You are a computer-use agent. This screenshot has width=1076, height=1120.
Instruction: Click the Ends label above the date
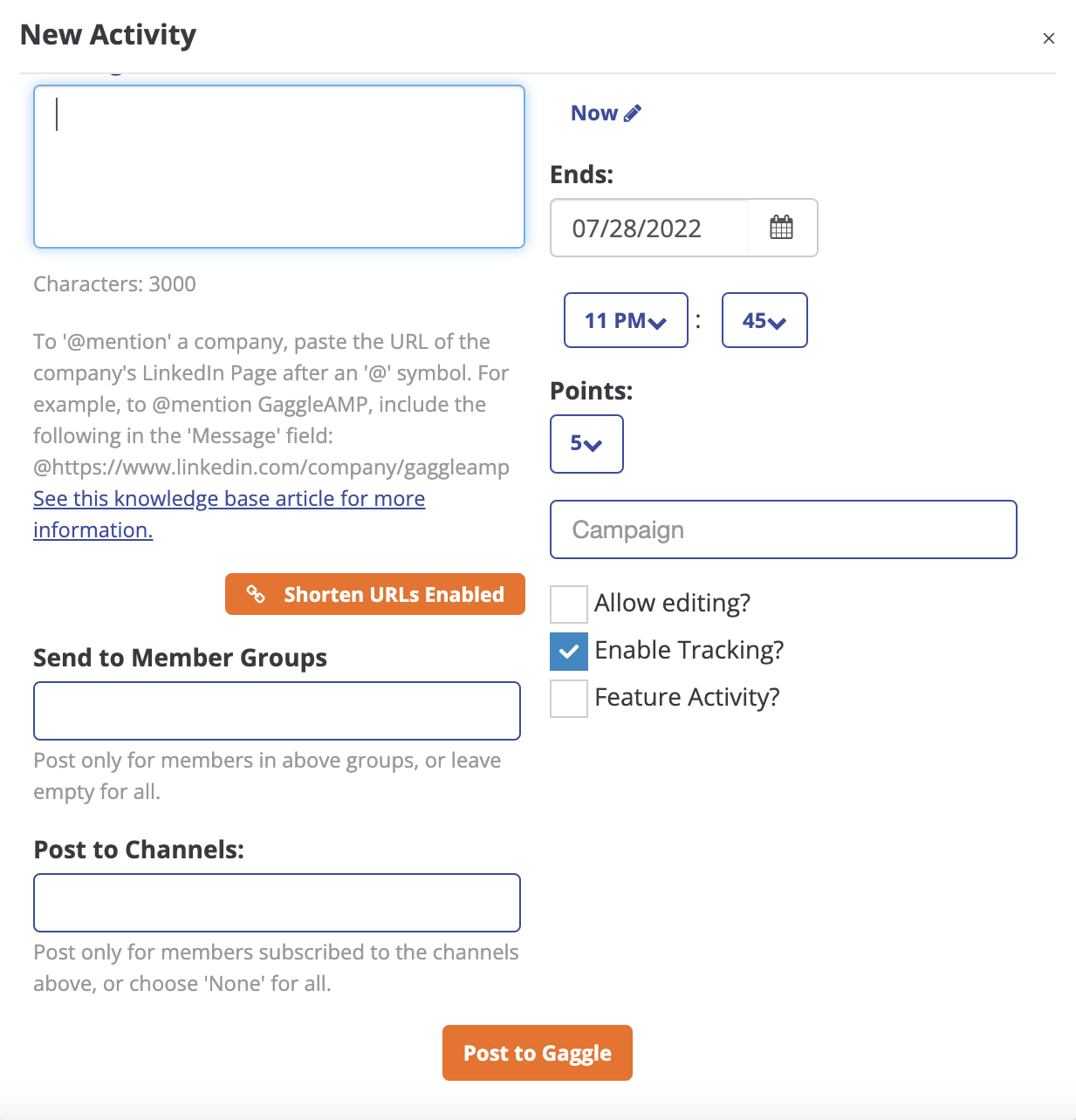(581, 174)
